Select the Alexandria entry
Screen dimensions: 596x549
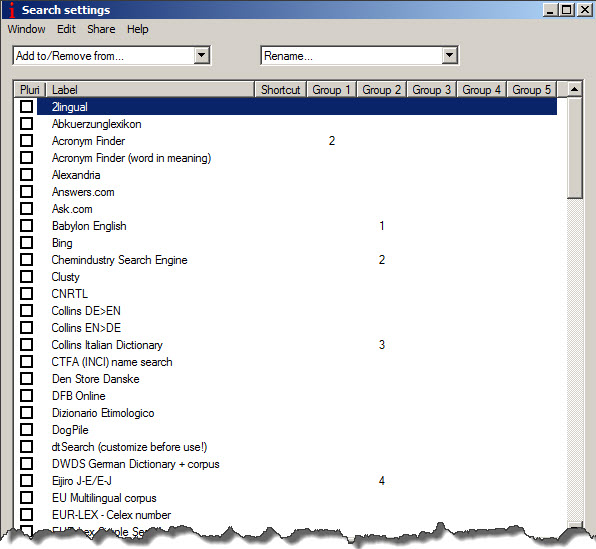tap(76, 175)
